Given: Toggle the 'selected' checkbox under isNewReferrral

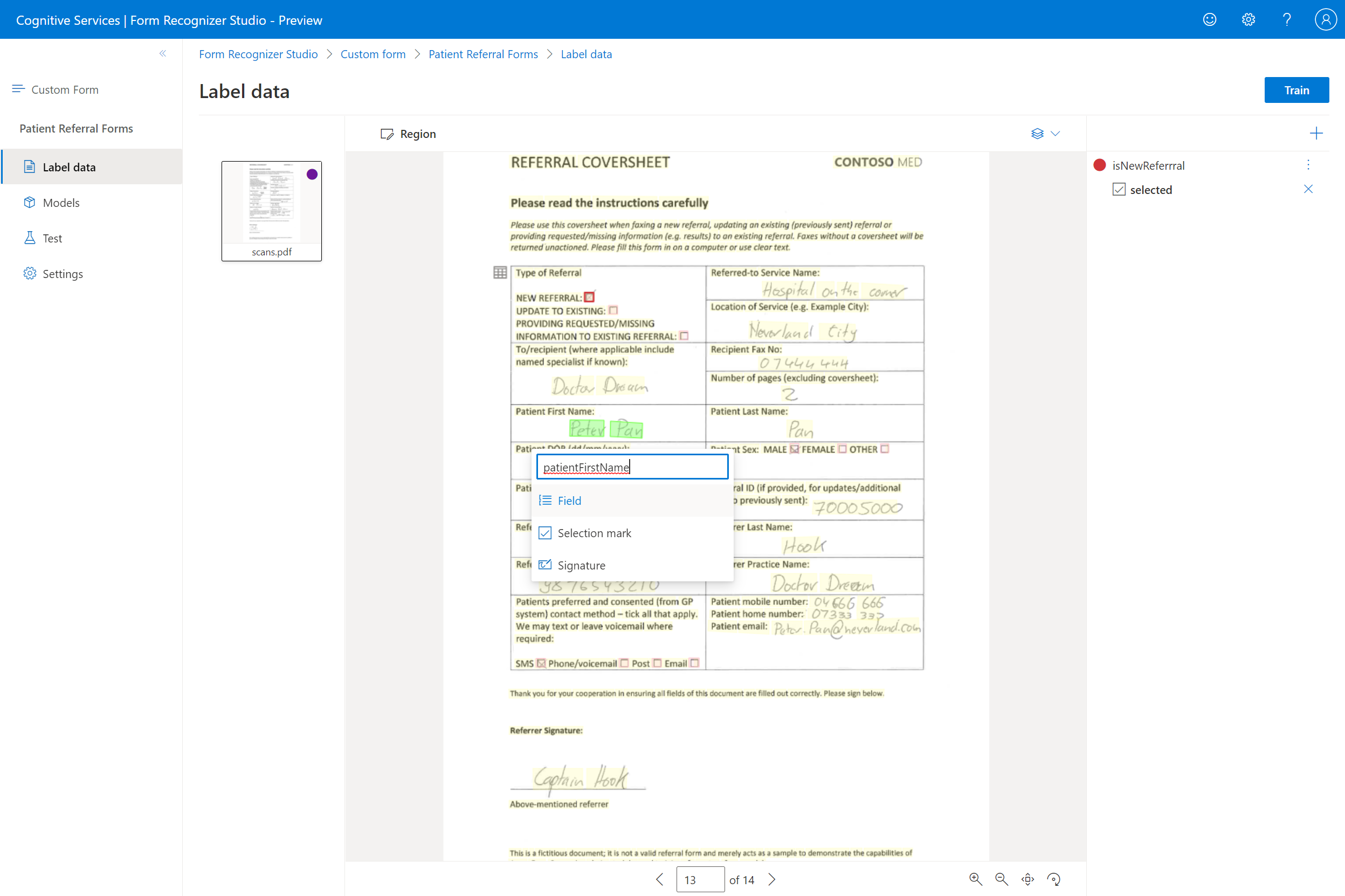Looking at the screenshot, I should [x=1119, y=190].
